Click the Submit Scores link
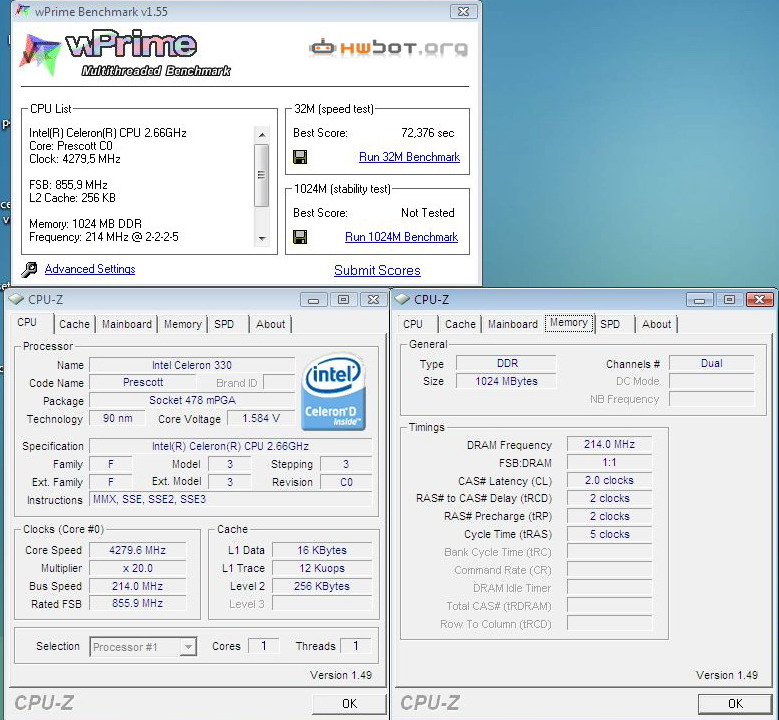The image size is (779, 720). pos(377,270)
